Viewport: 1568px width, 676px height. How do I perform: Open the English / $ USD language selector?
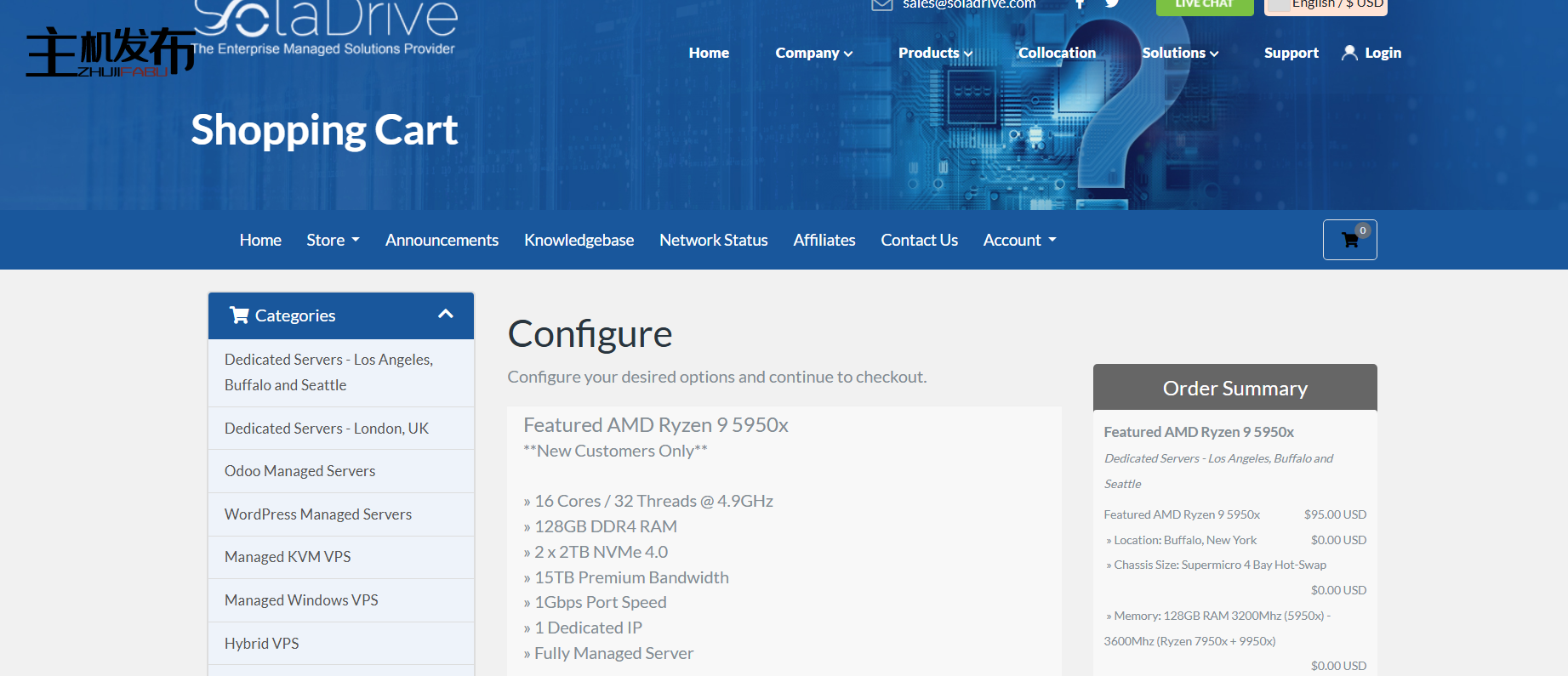(x=1326, y=6)
